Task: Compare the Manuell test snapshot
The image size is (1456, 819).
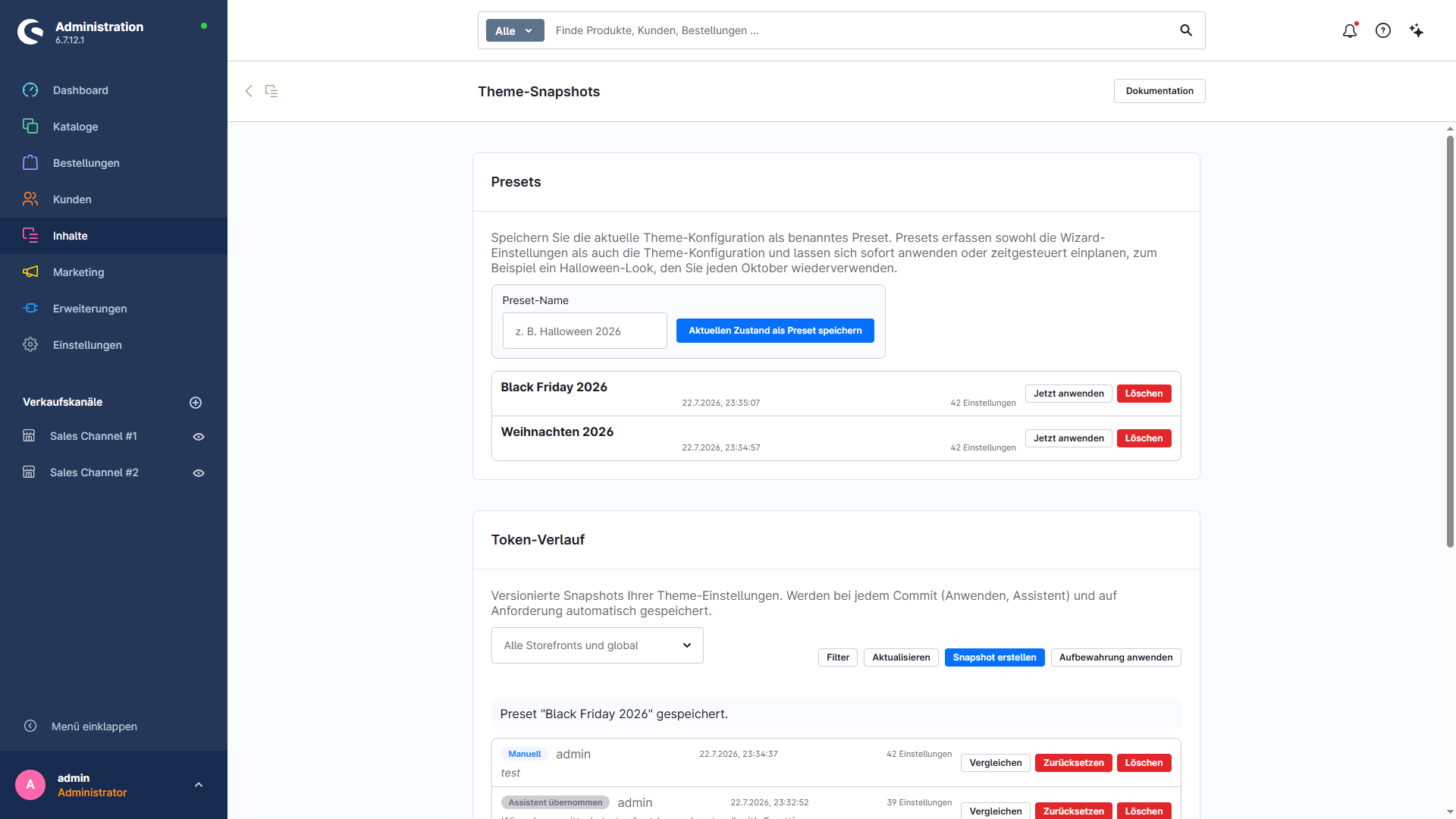Action: tap(995, 763)
